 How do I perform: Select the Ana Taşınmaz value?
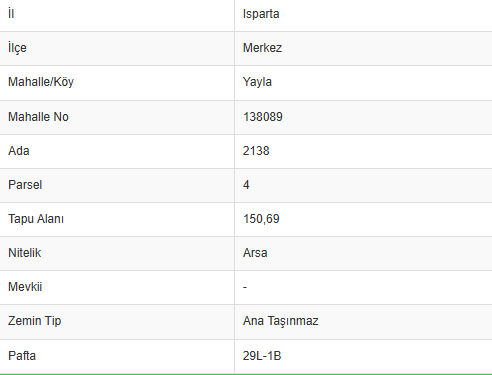pyautogui.click(x=281, y=321)
